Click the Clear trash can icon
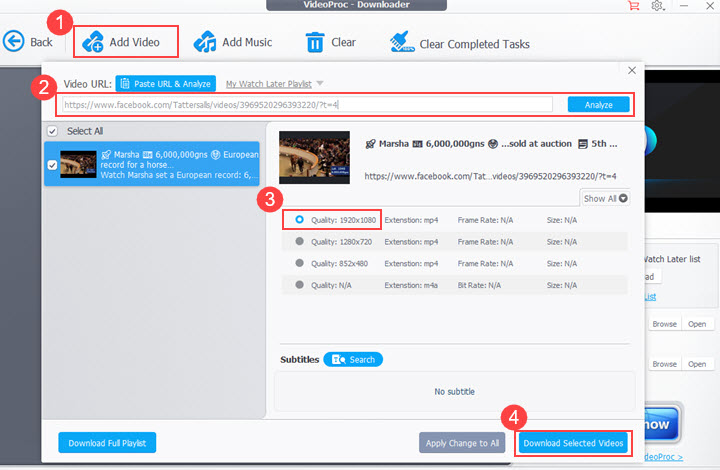 point(315,42)
